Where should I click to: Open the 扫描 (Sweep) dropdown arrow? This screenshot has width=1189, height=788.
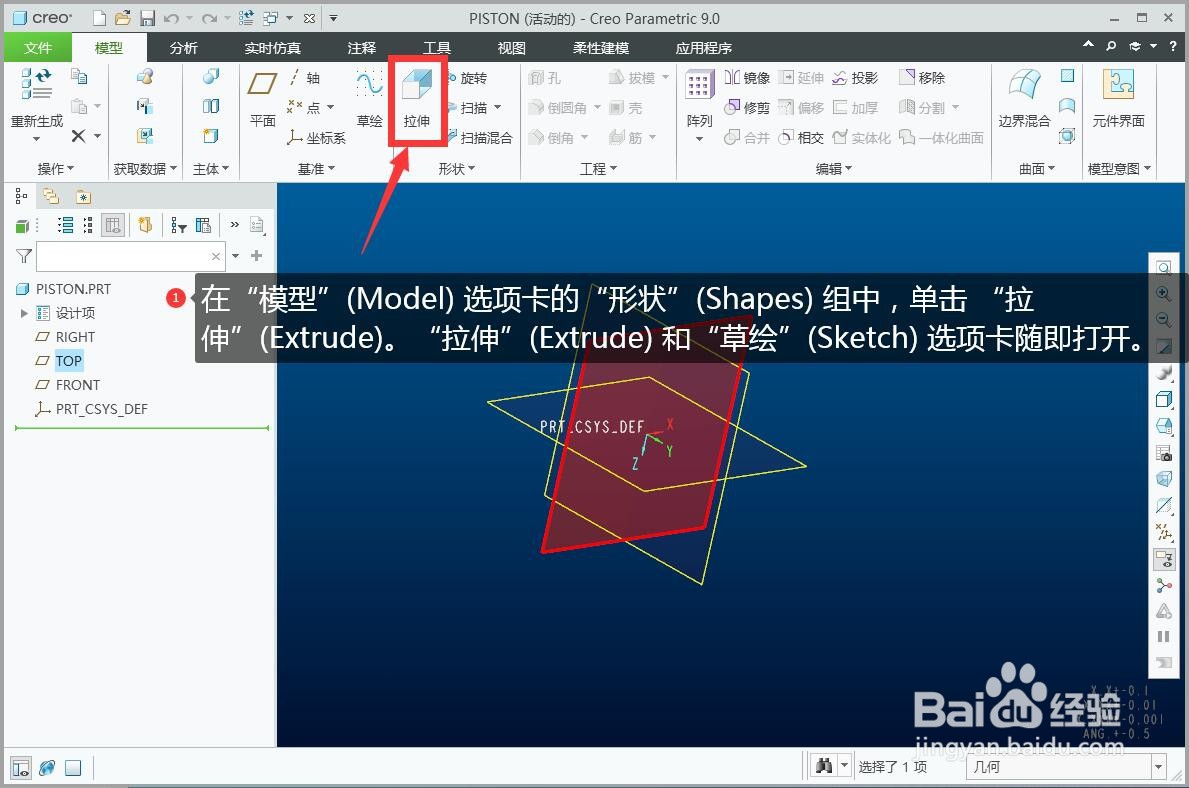tap(497, 108)
